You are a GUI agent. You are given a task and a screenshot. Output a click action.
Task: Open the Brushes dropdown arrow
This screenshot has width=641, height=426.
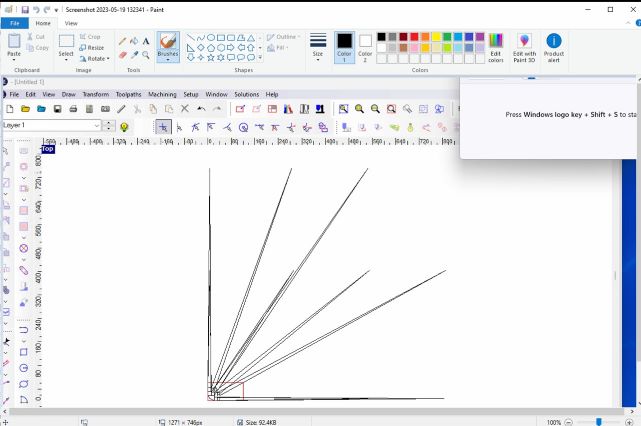[x=168, y=60]
